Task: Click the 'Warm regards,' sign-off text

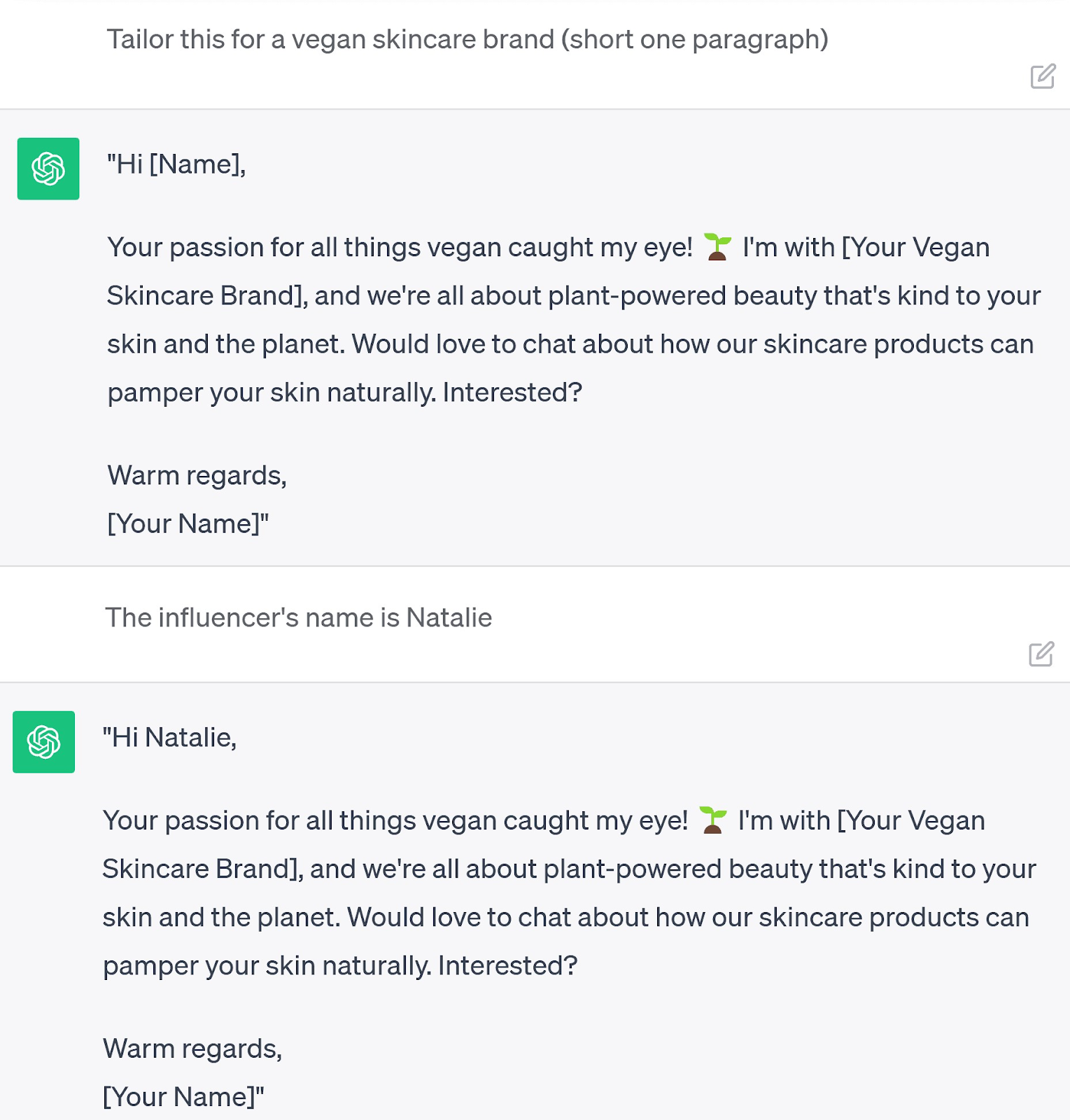Action: (197, 475)
